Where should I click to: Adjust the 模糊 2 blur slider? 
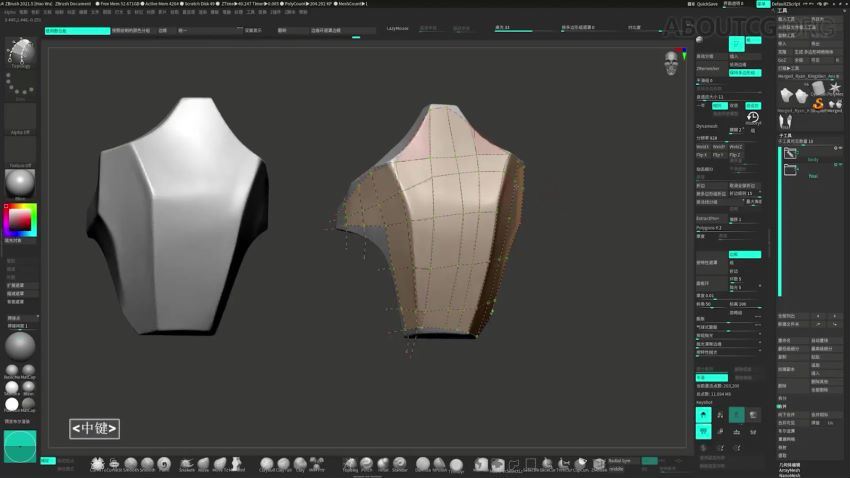[x=737, y=130]
